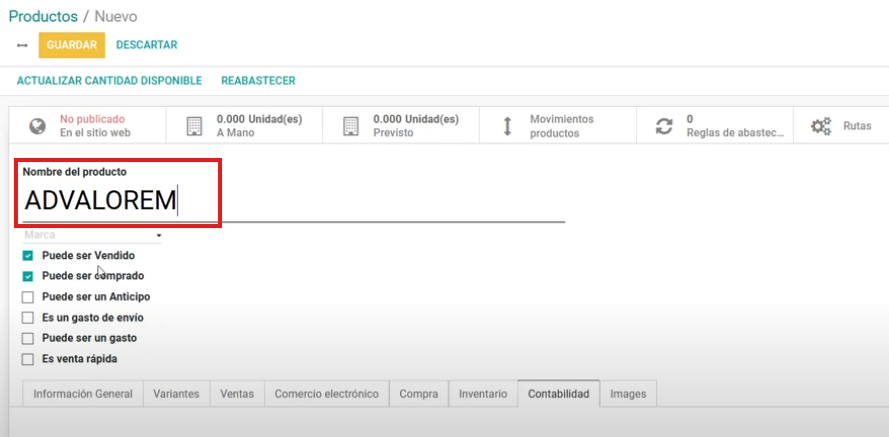Enable the Puede ser un Anticipo checkbox
Image resolution: width=889 pixels, height=437 pixels.
28,297
